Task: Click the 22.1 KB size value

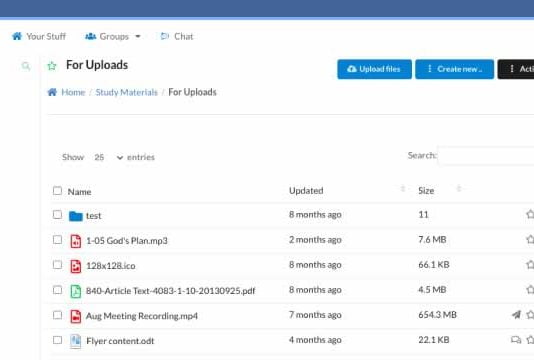Action: click(434, 340)
